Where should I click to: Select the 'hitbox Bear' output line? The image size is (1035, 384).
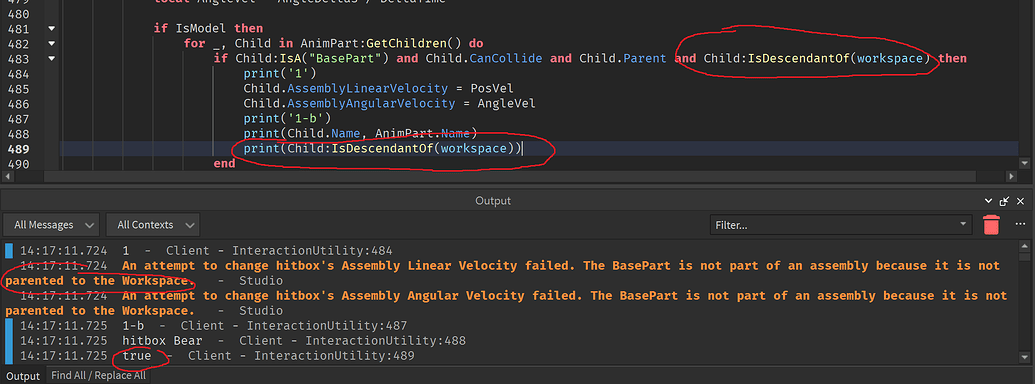(x=242, y=341)
